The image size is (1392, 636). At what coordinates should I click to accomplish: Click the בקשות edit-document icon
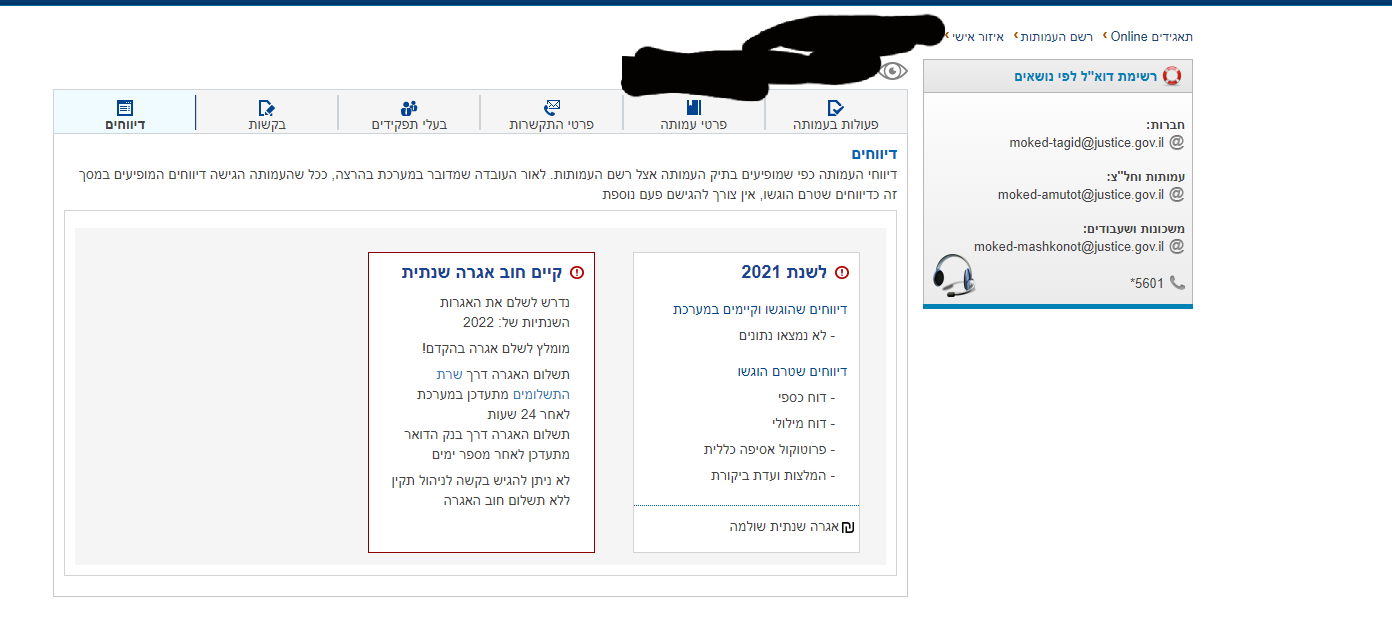pyautogui.click(x=266, y=107)
